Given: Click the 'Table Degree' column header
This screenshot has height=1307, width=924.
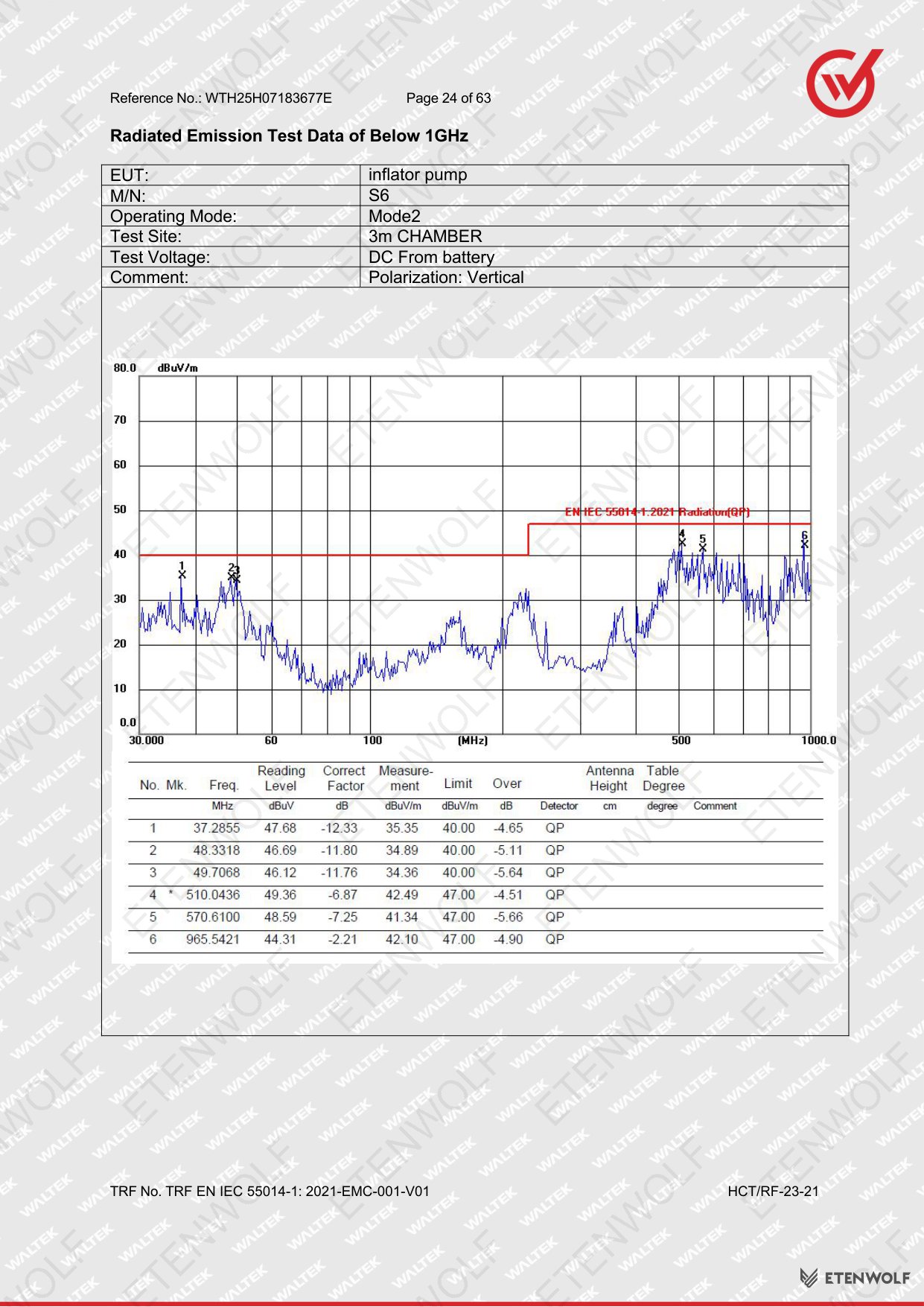Looking at the screenshot, I should coord(663,778).
